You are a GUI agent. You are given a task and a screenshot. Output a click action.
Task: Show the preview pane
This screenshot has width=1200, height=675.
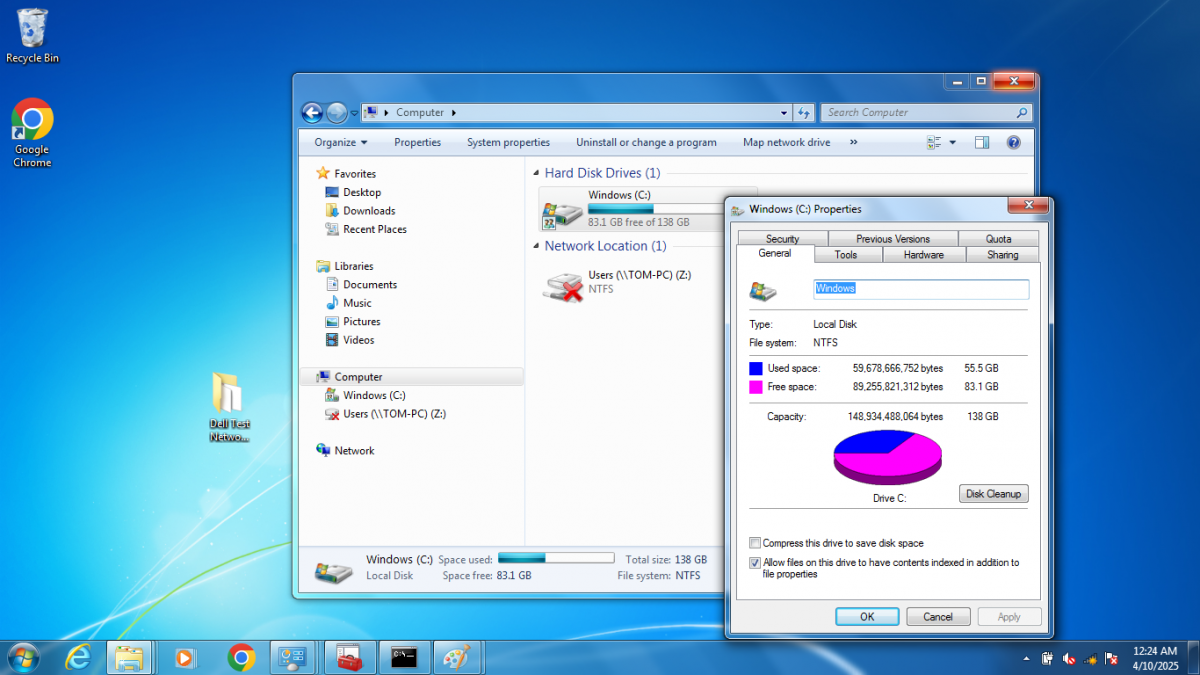click(x=982, y=142)
